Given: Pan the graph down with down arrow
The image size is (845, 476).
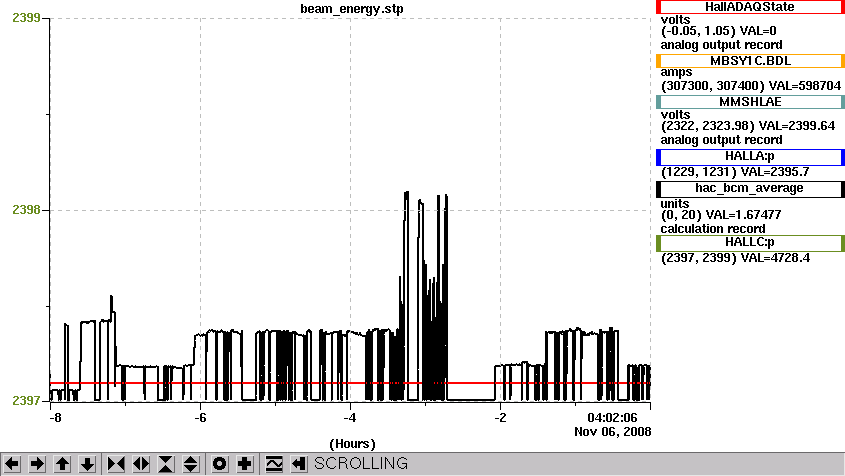Looking at the screenshot, I should tap(88, 464).
